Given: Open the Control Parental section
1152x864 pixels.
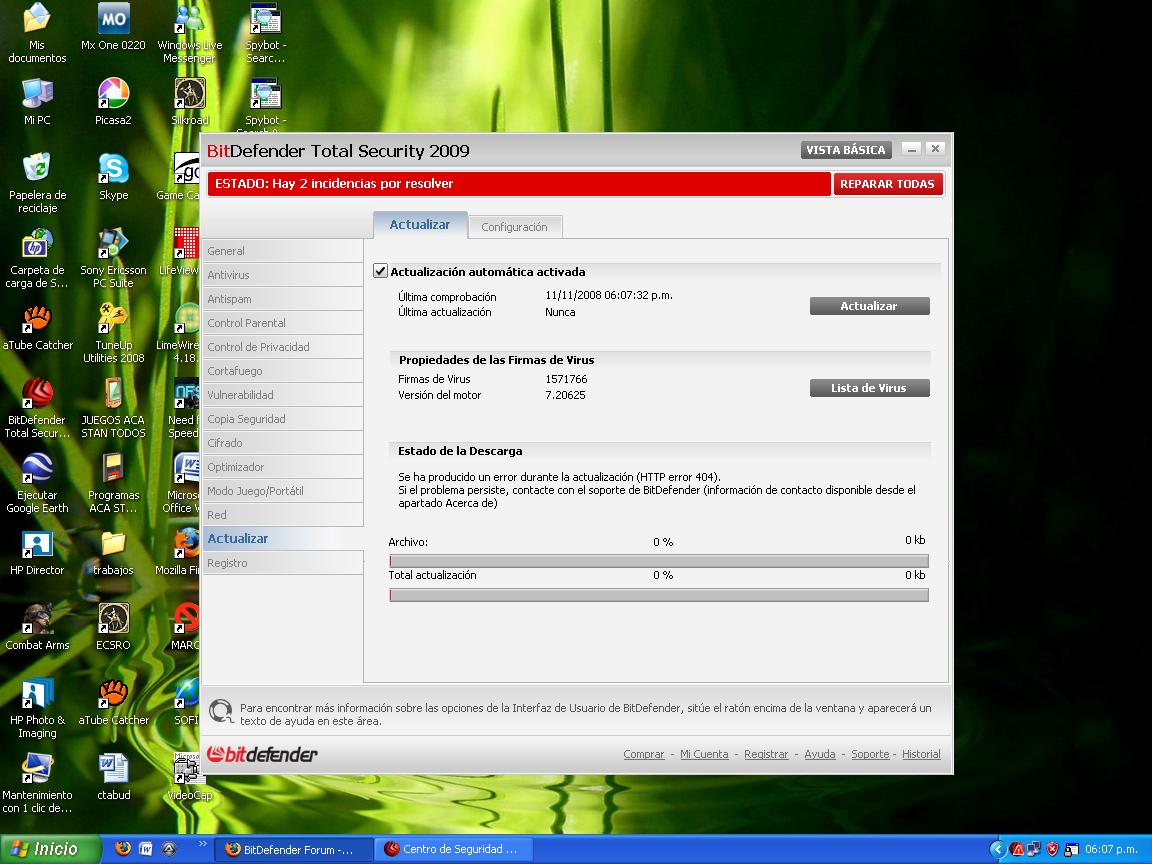Looking at the screenshot, I should [282, 323].
